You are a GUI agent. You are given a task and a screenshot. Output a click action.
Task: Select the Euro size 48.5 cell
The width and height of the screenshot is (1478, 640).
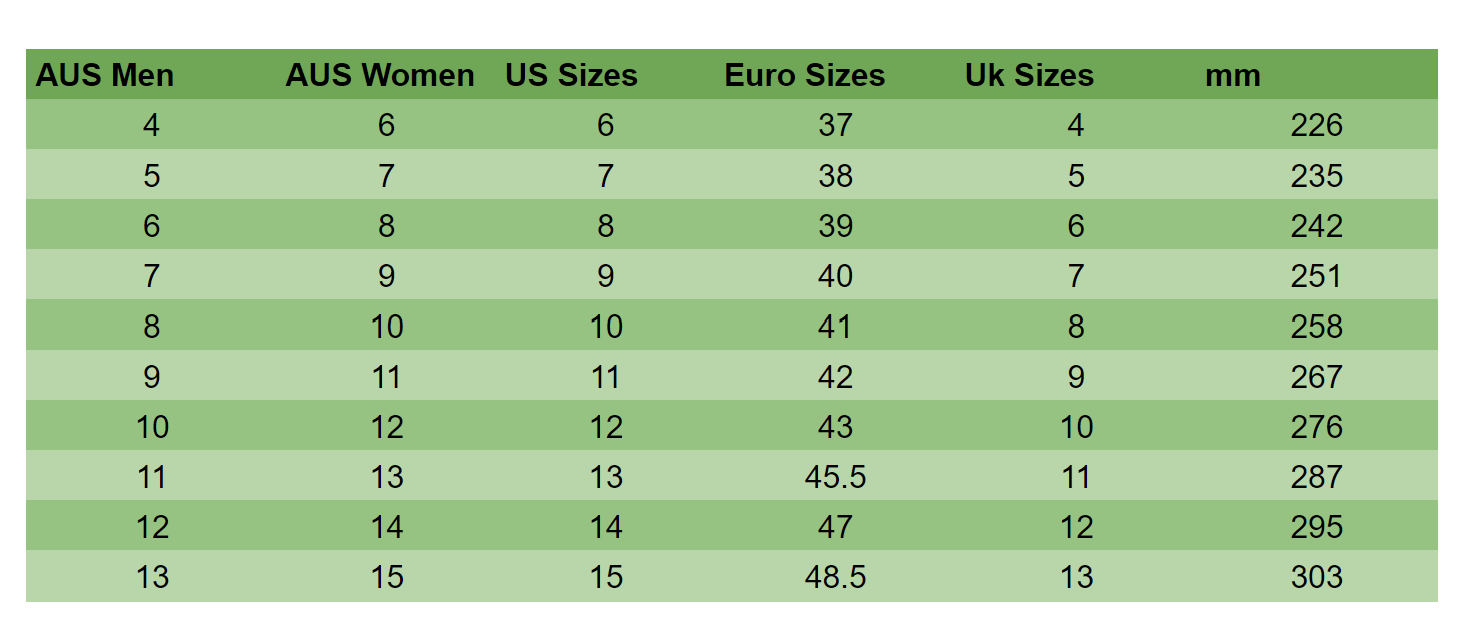coord(835,577)
